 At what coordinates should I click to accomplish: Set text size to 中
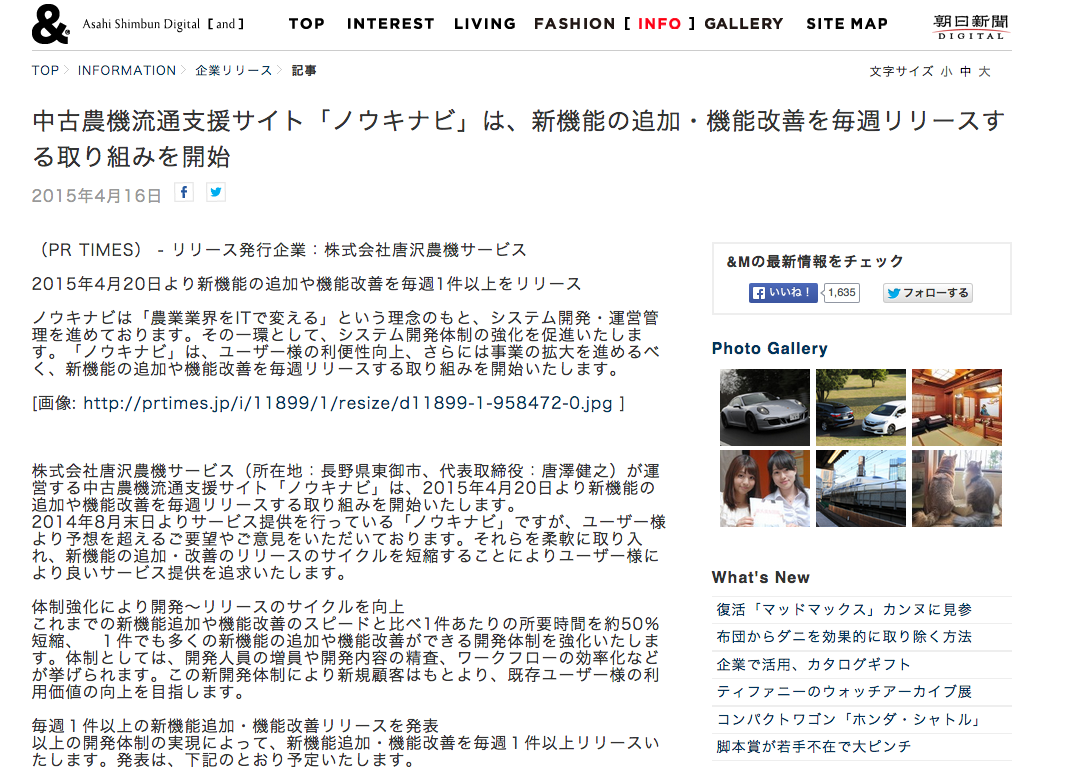coord(966,71)
